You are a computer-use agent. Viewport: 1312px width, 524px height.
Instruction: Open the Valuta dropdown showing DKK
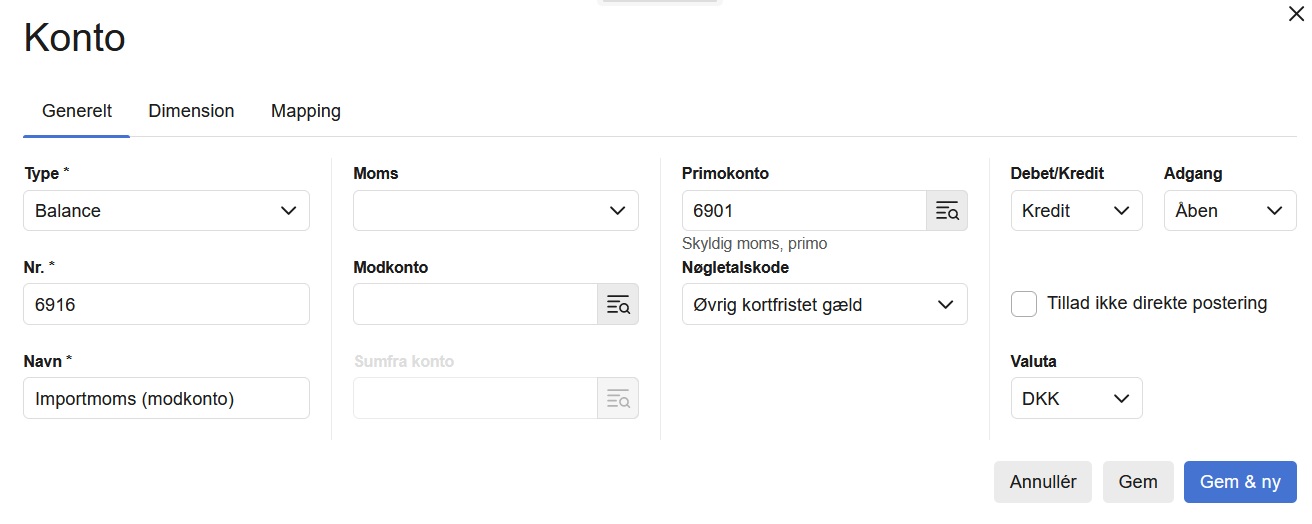[1076, 399]
